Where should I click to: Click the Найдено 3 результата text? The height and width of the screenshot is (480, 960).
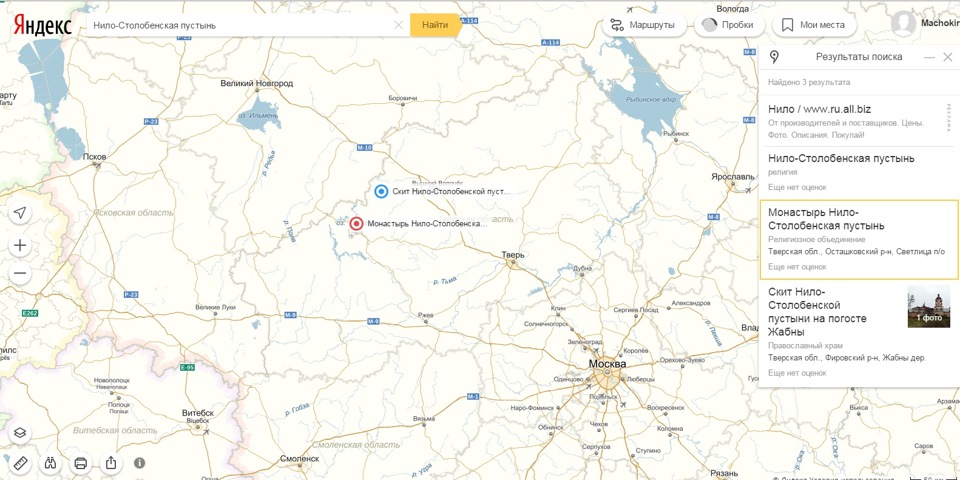click(809, 82)
